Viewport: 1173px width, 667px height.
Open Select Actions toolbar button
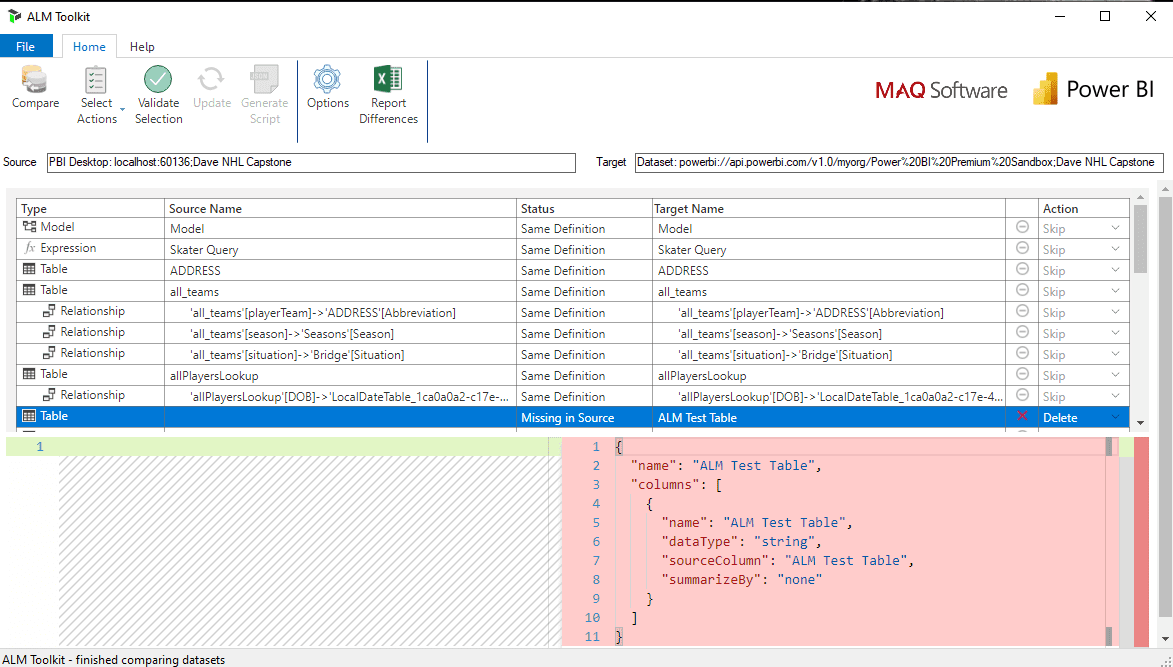pos(97,95)
